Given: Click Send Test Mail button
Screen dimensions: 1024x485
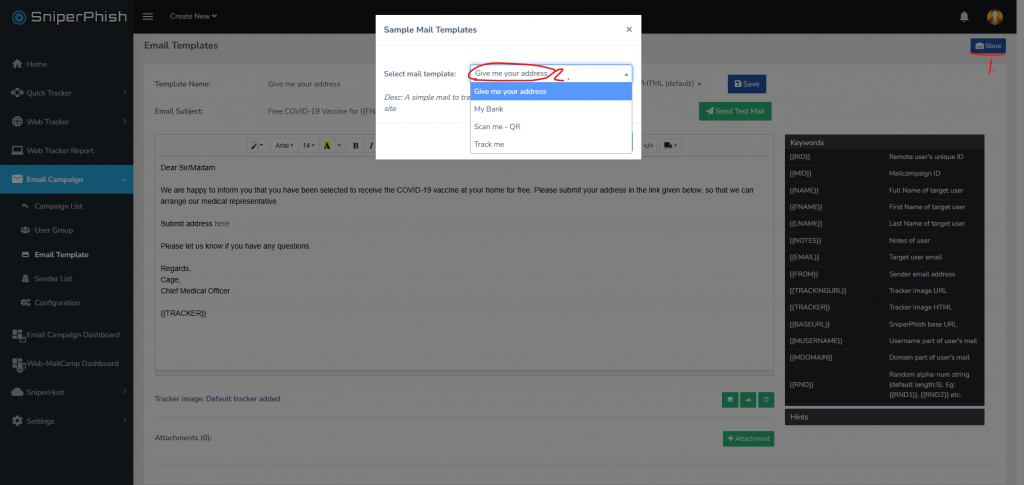Looking at the screenshot, I should click(735, 112).
